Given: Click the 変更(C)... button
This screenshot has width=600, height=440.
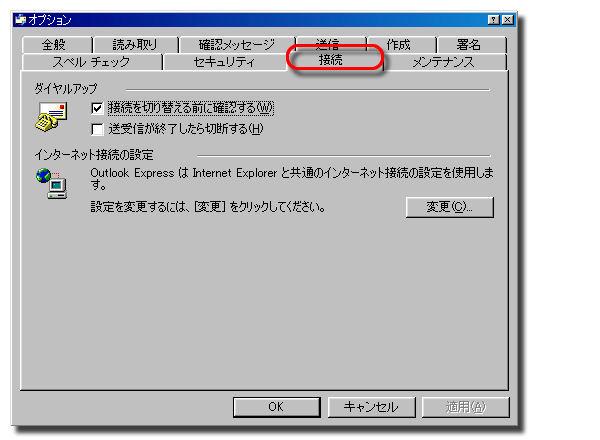Looking at the screenshot, I should (450, 207).
